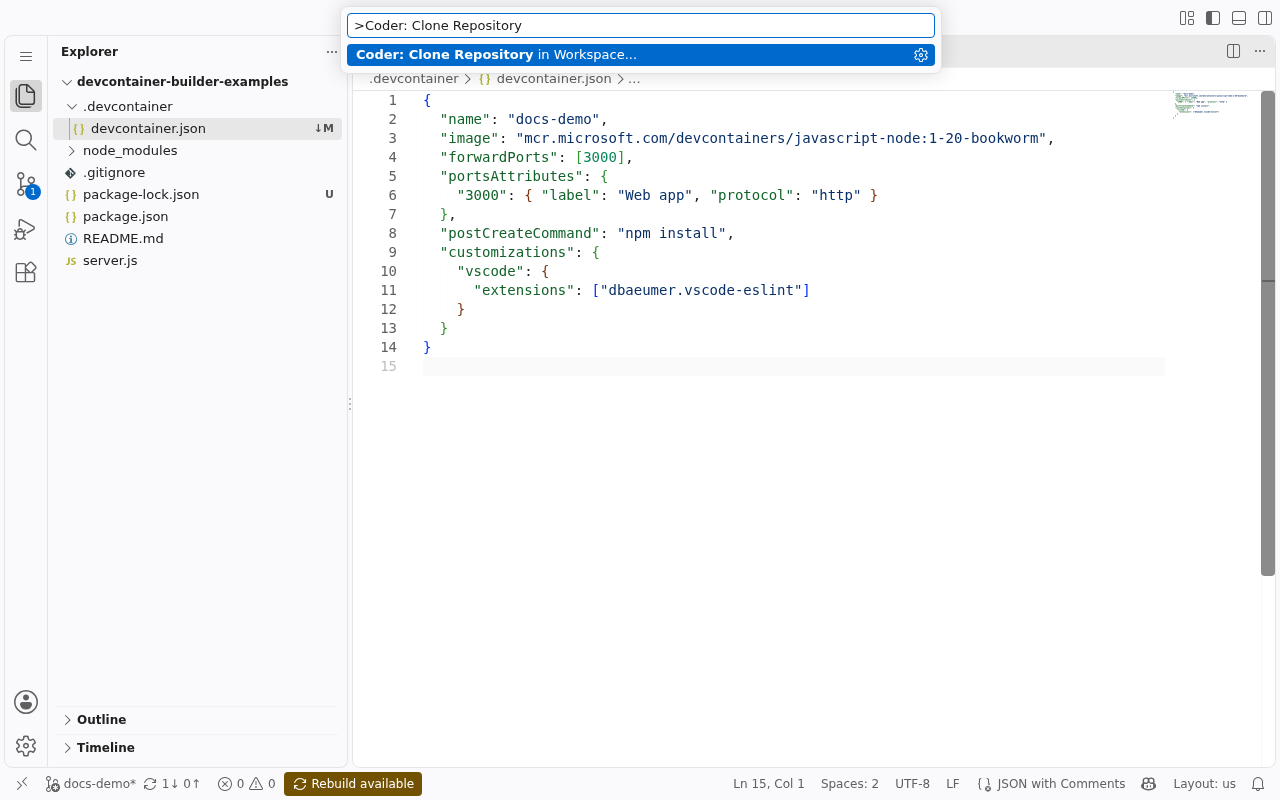Open the Manage gear in the activity bar

pyautogui.click(x=26, y=746)
